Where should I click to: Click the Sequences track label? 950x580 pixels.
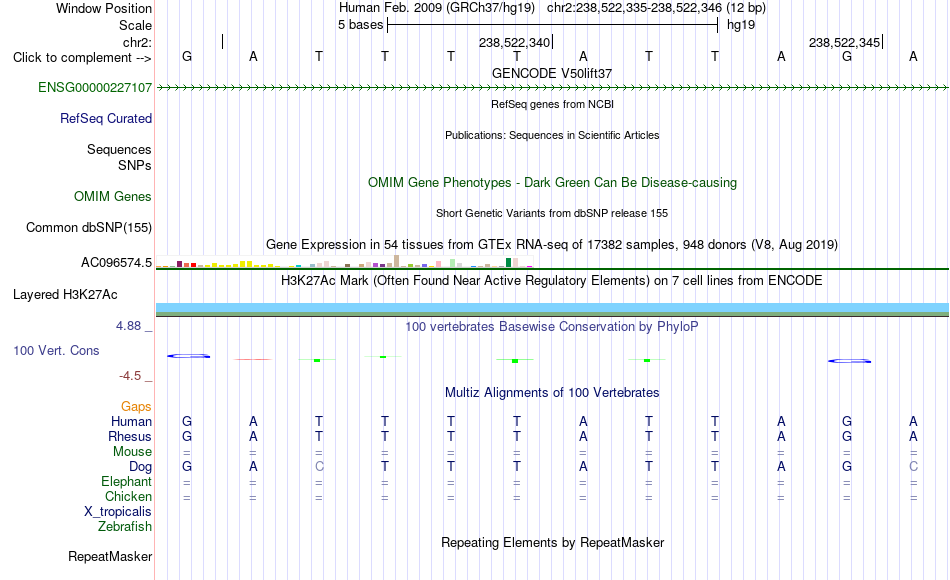pos(119,149)
